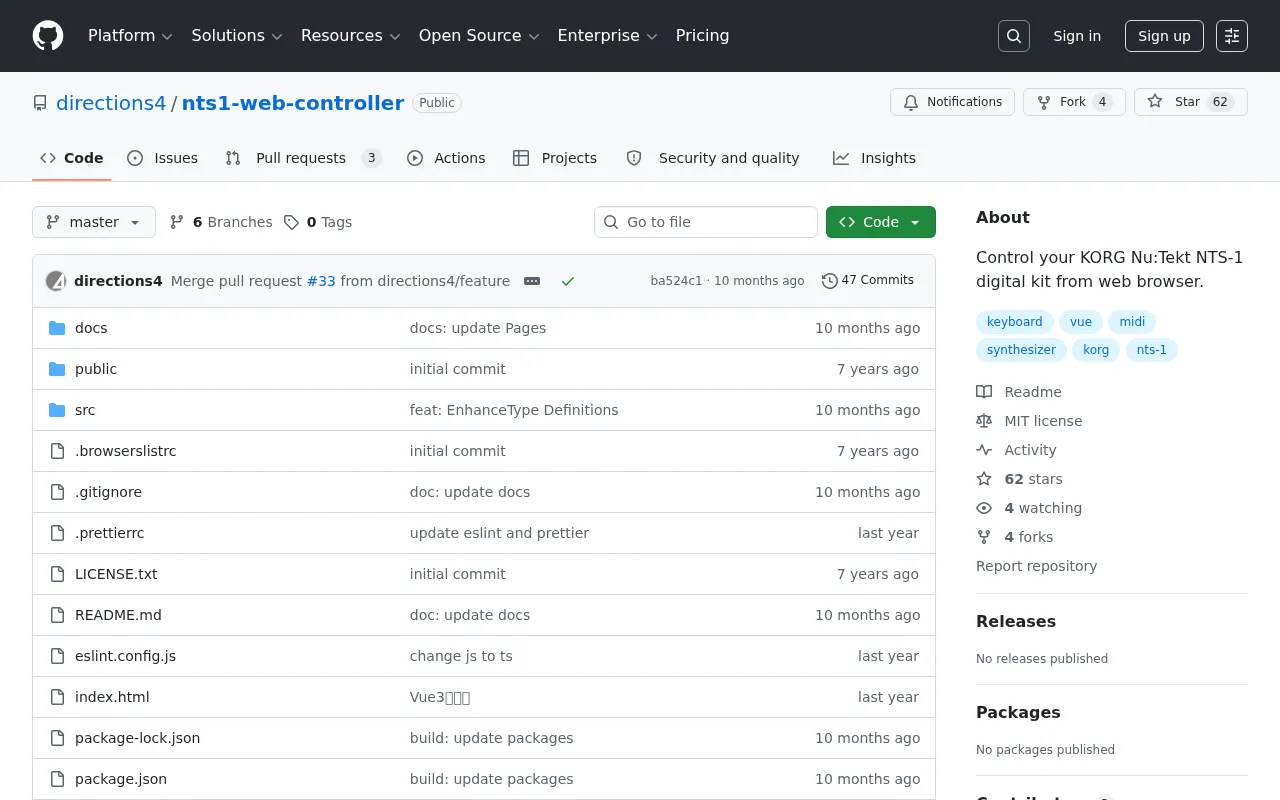The height and width of the screenshot is (800, 1280).
Task: Click the .gitignore file icon
Action: (x=57, y=492)
